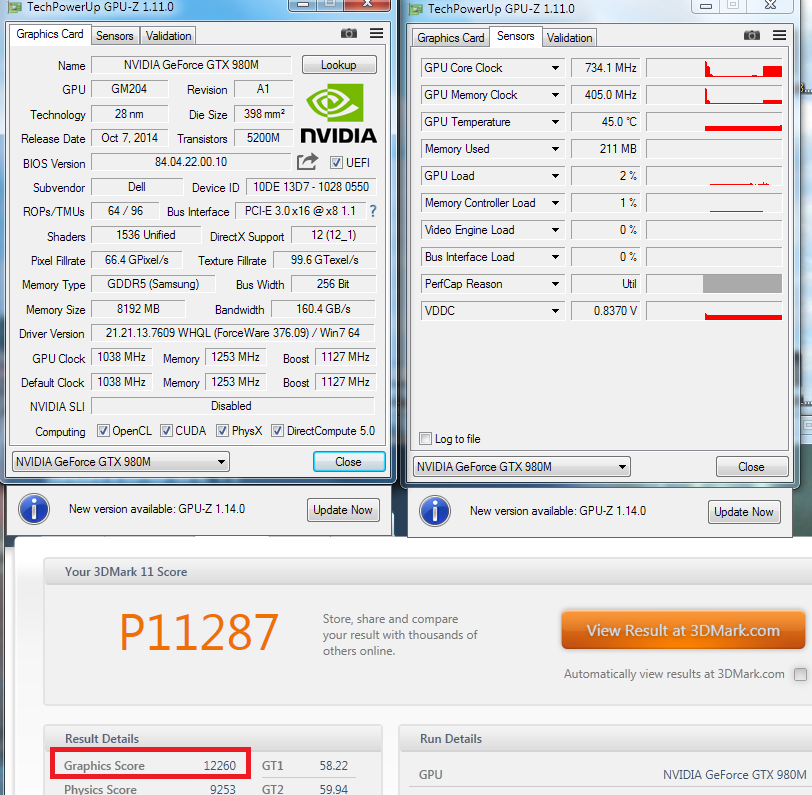
Task: Click View Result at 3DMark.com button
Action: 683,631
